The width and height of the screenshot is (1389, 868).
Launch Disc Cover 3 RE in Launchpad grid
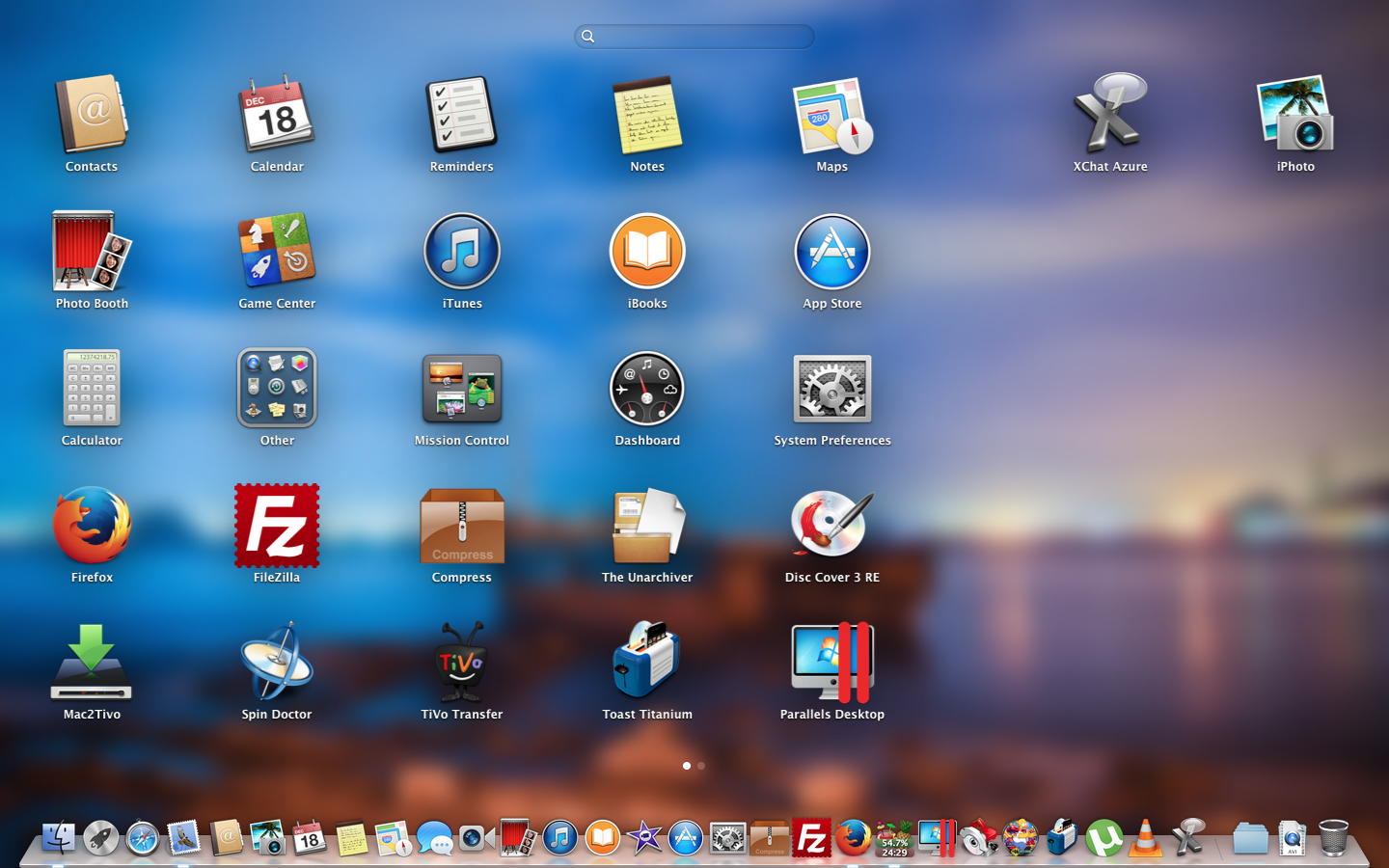832,526
